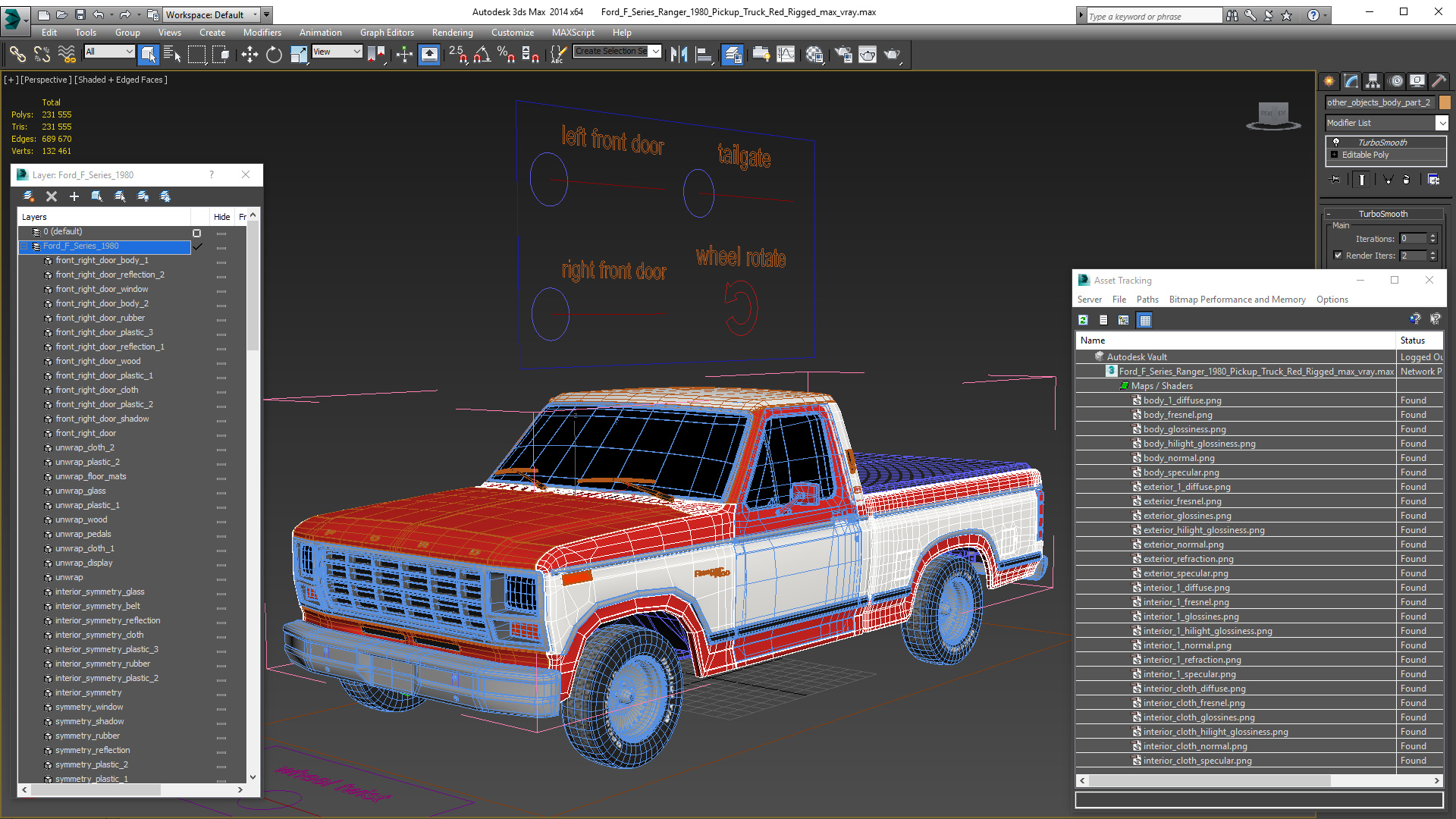Activate Select and Move tool
Image resolution: width=1456 pixels, height=819 pixels.
tap(249, 54)
